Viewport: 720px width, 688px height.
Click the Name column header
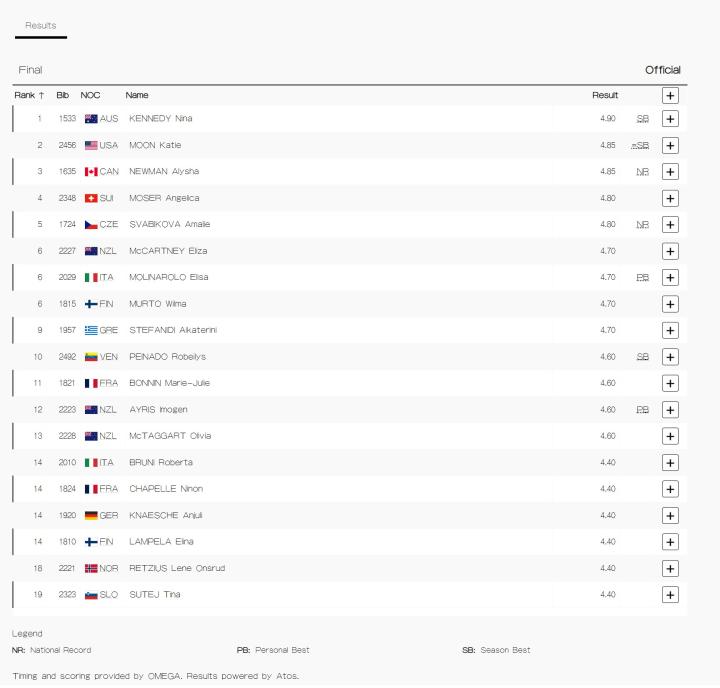137,95
